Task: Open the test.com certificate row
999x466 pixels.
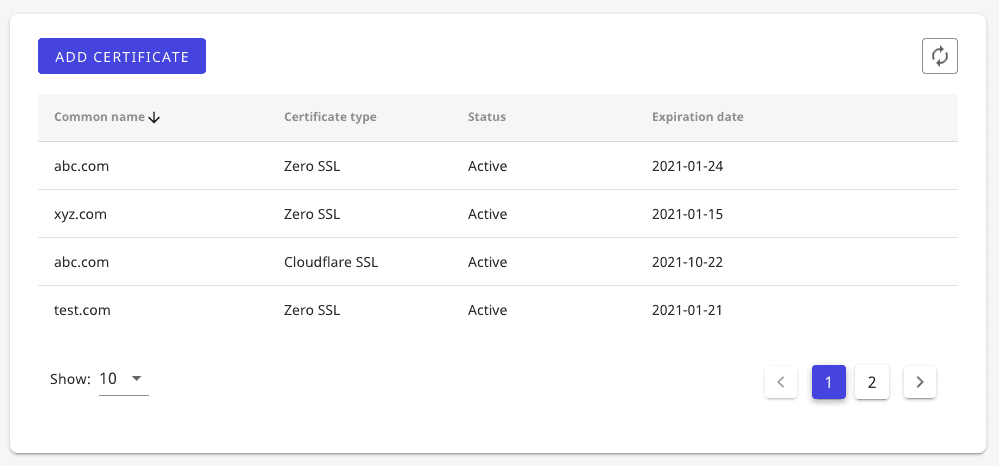Action: point(498,310)
